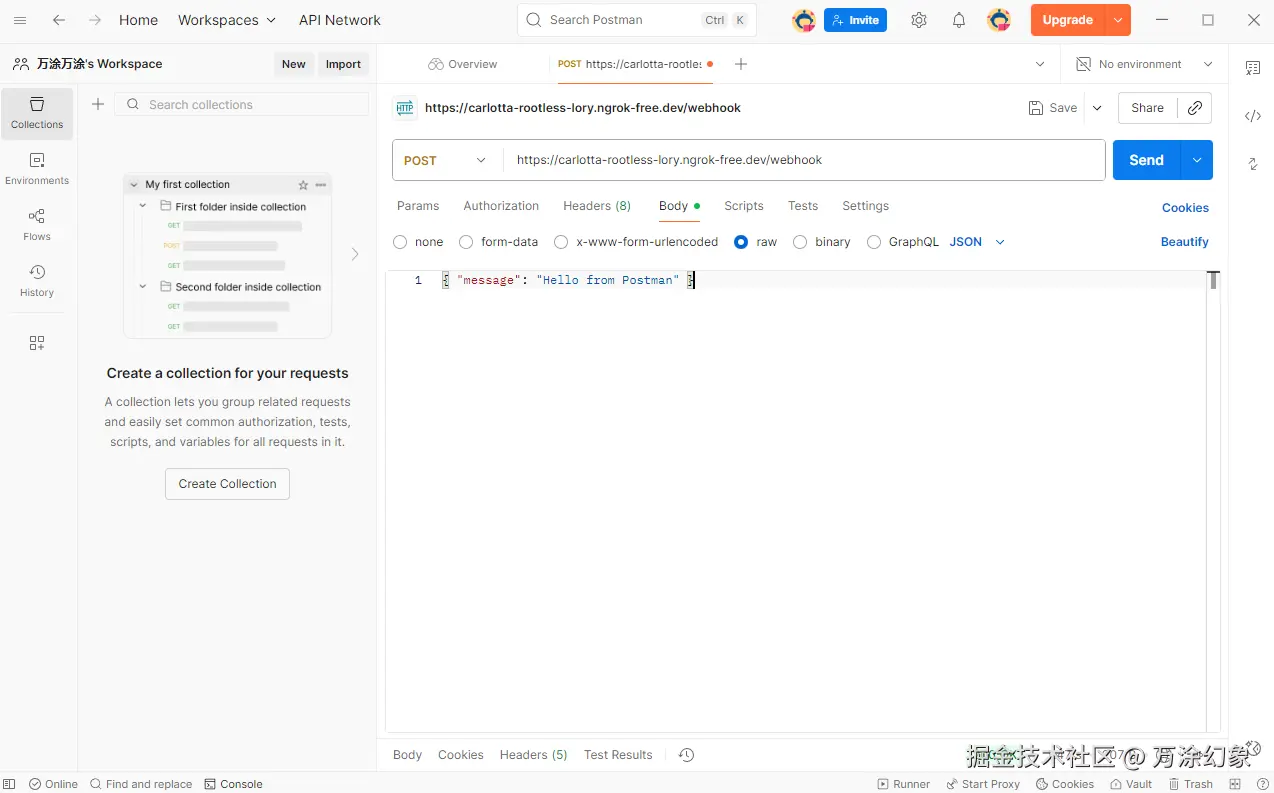Open the response history clock icon
Viewport: 1274px width, 793px height.
(686, 755)
